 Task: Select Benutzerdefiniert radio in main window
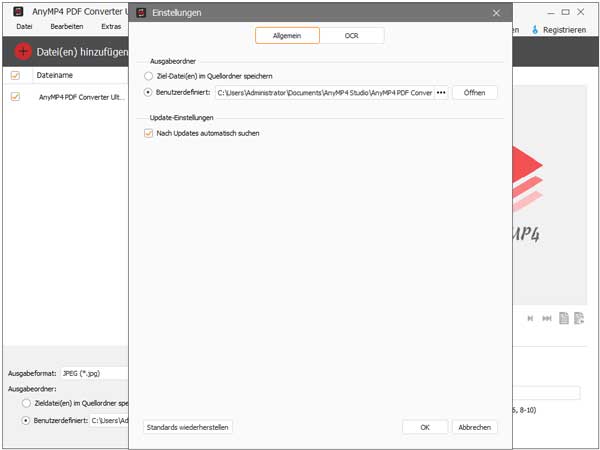point(26,421)
